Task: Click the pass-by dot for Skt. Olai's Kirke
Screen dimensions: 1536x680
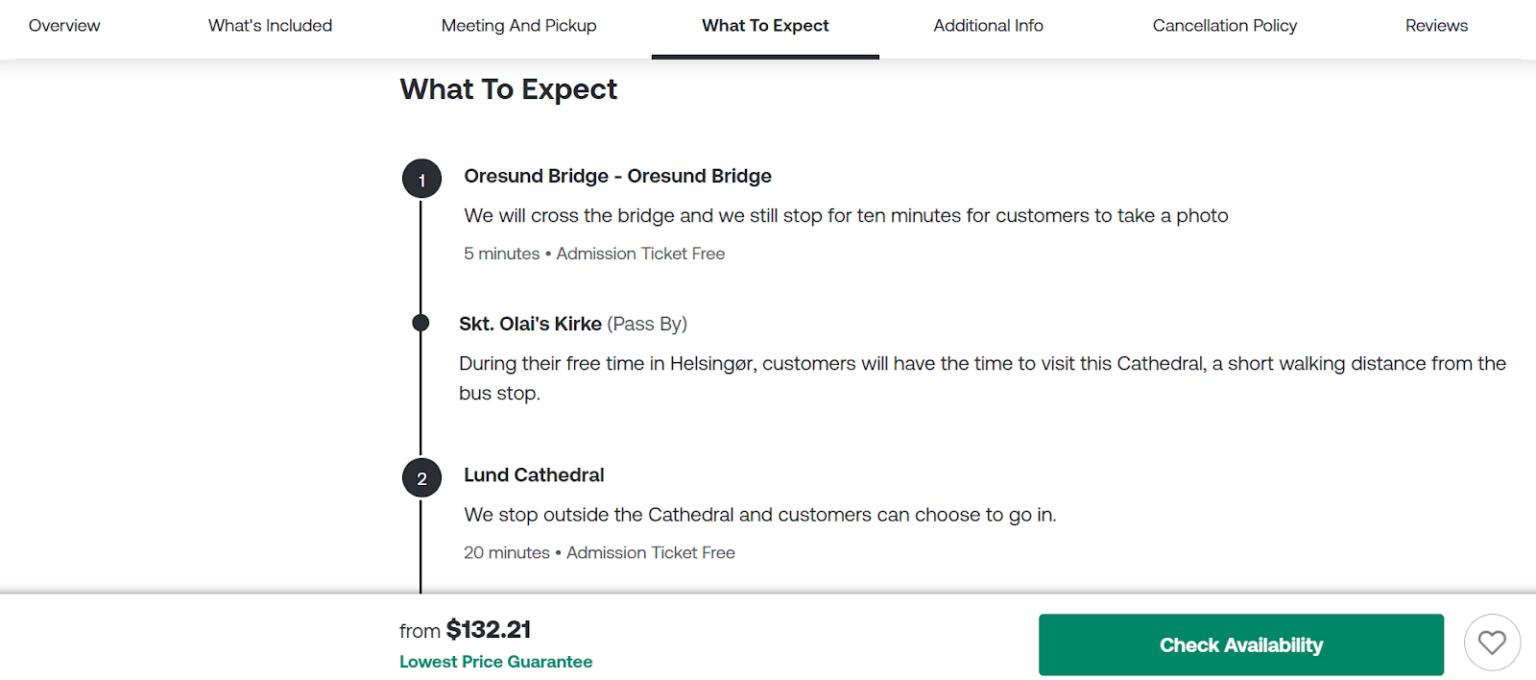Action: (x=420, y=322)
